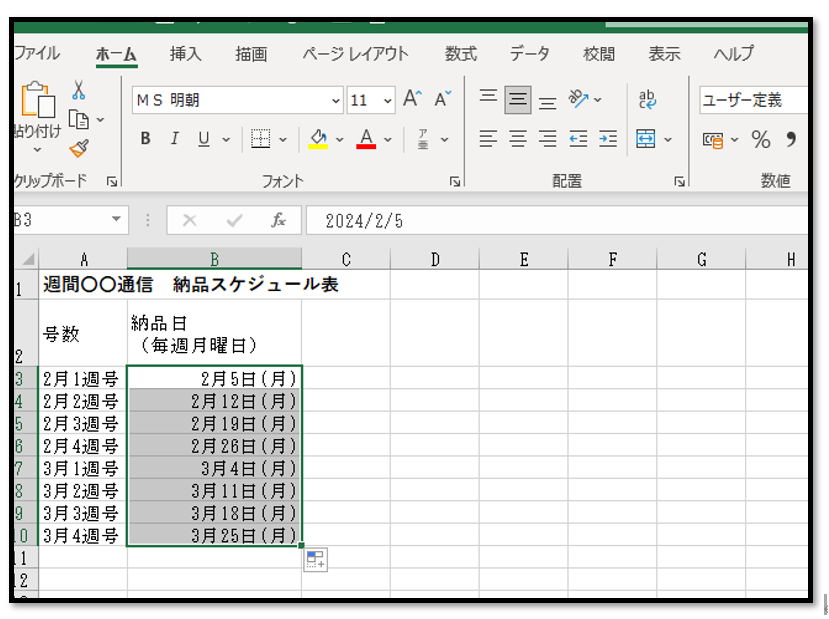Click the Paste clipboard icon
The image size is (829, 619).
tap(38, 99)
